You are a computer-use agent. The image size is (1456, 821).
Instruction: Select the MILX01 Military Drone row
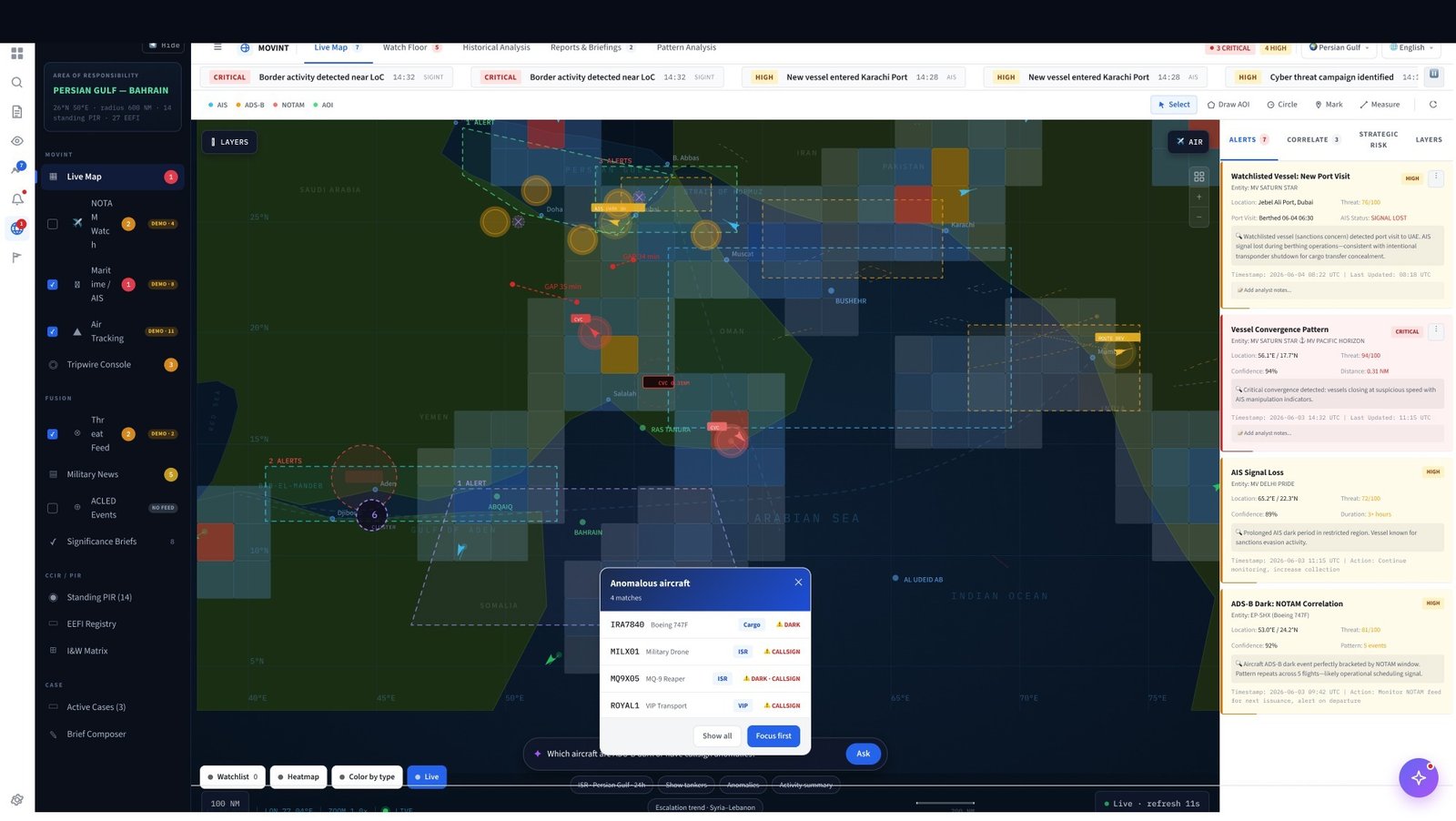pos(705,652)
